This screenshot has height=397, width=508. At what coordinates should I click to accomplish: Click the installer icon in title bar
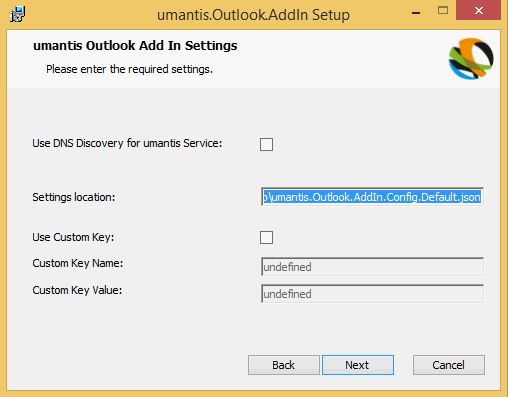coord(17,14)
